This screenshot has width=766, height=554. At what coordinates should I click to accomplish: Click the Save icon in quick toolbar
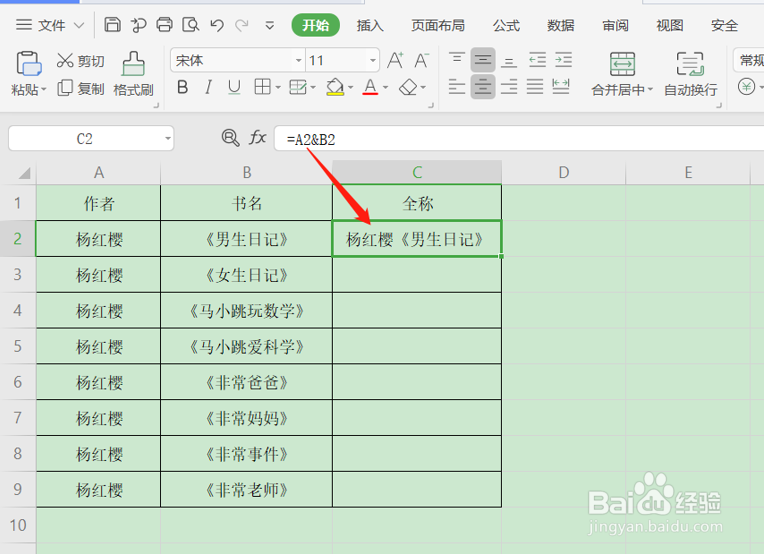pyautogui.click(x=112, y=24)
